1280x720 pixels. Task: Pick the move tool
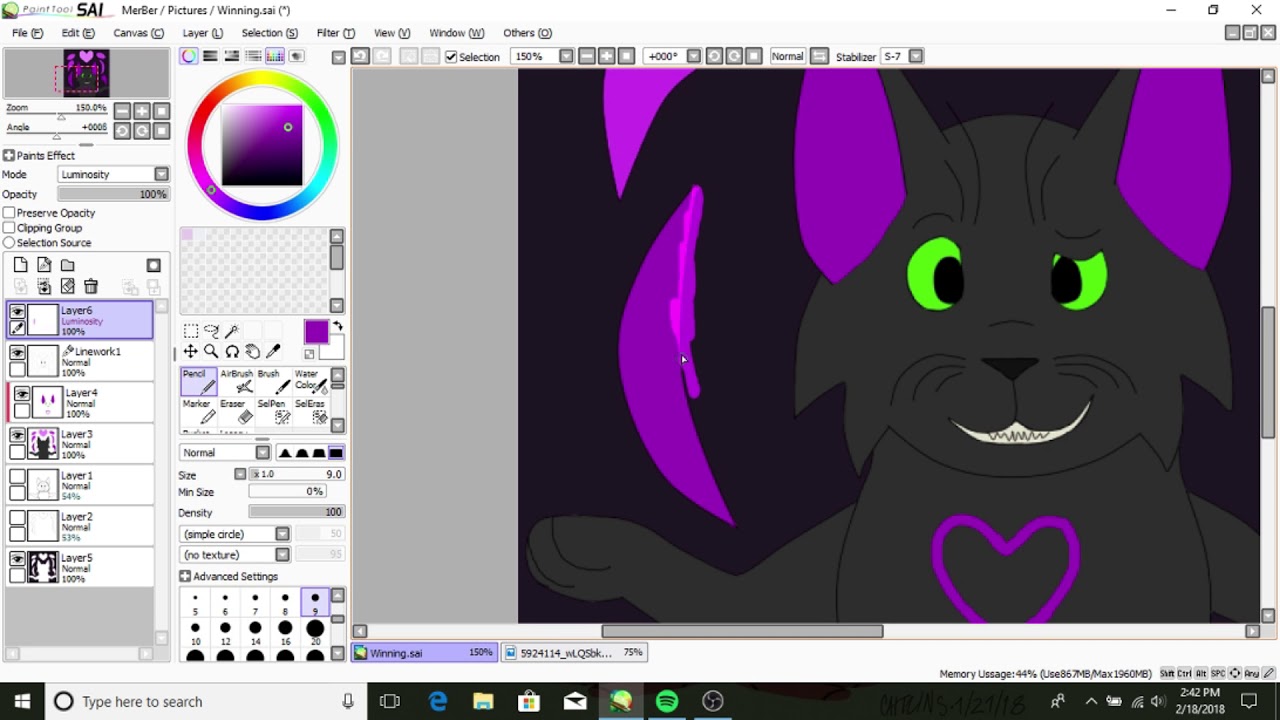pyautogui.click(x=190, y=351)
